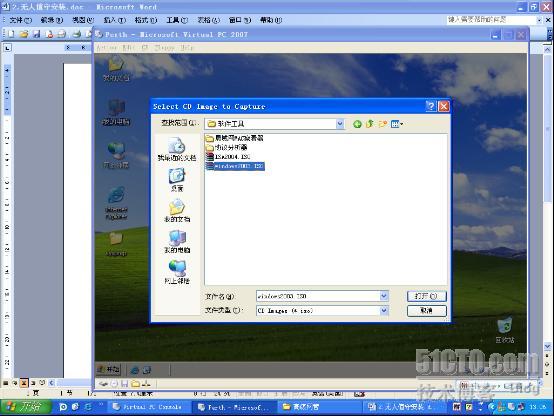The height and width of the screenshot is (416, 554).
Task: Open Word Insert menu
Action: click(x=115, y=20)
